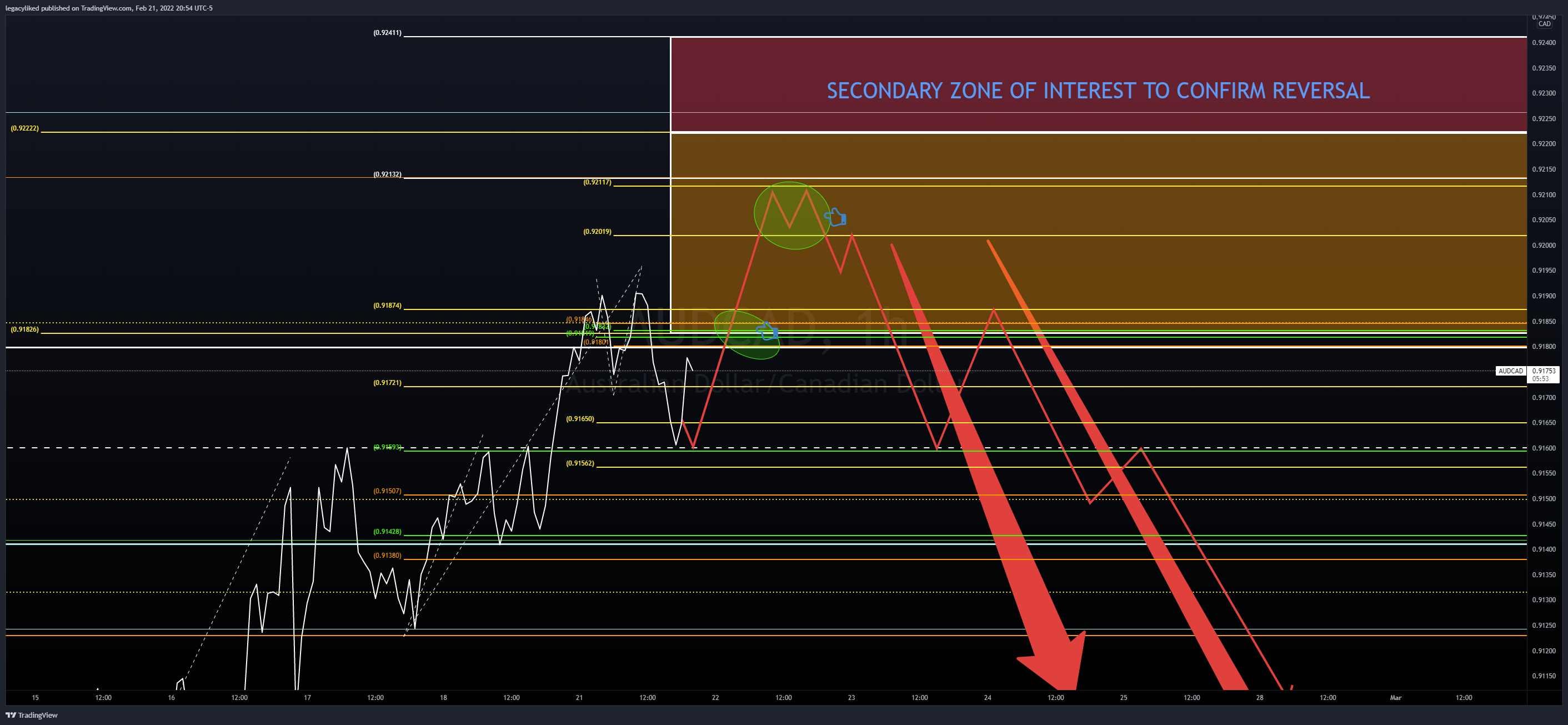Click the CAD currency label atop the price axis
1568x725 pixels.
point(1545,24)
